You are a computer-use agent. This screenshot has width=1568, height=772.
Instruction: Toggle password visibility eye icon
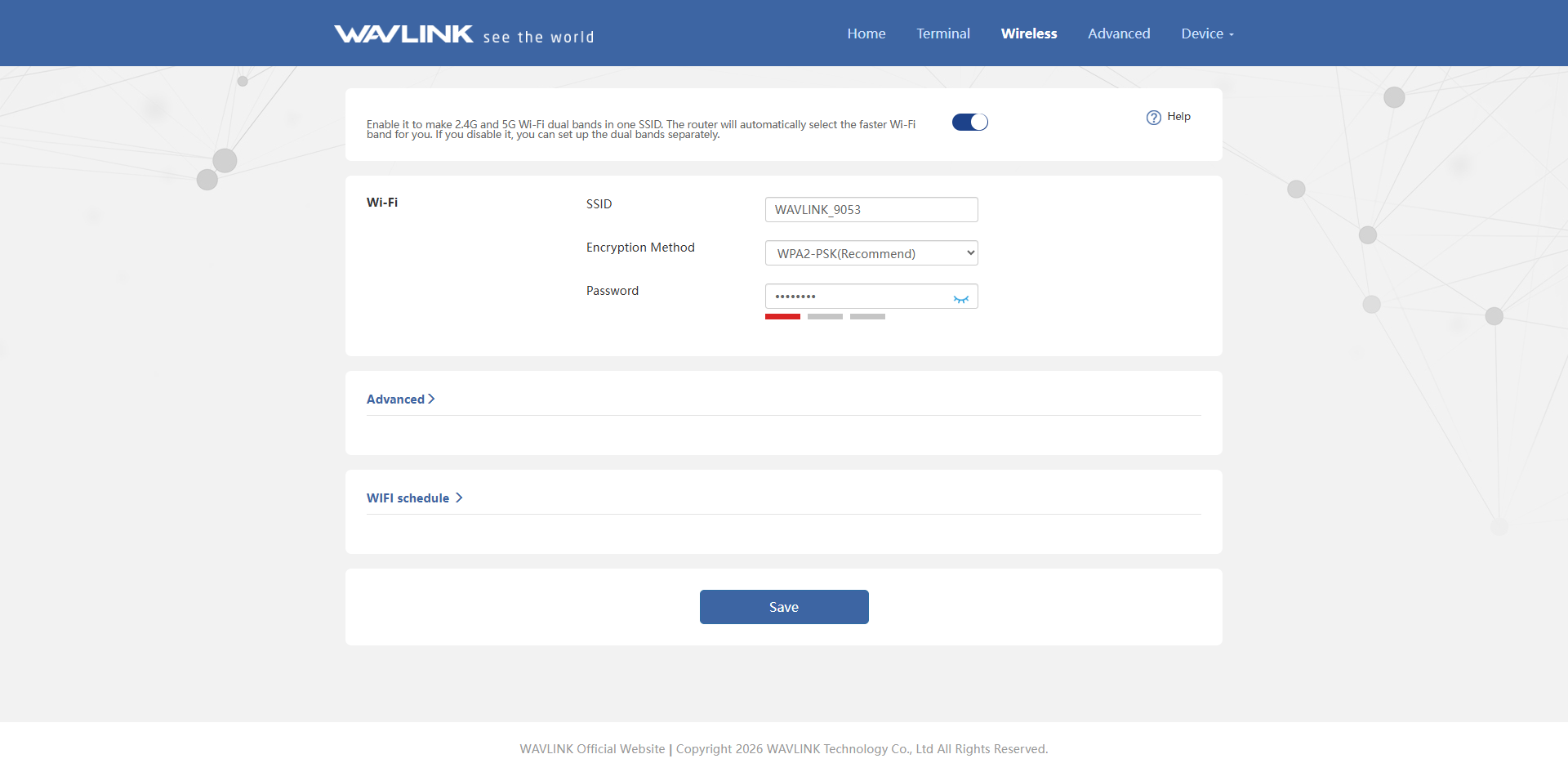pyautogui.click(x=961, y=299)
